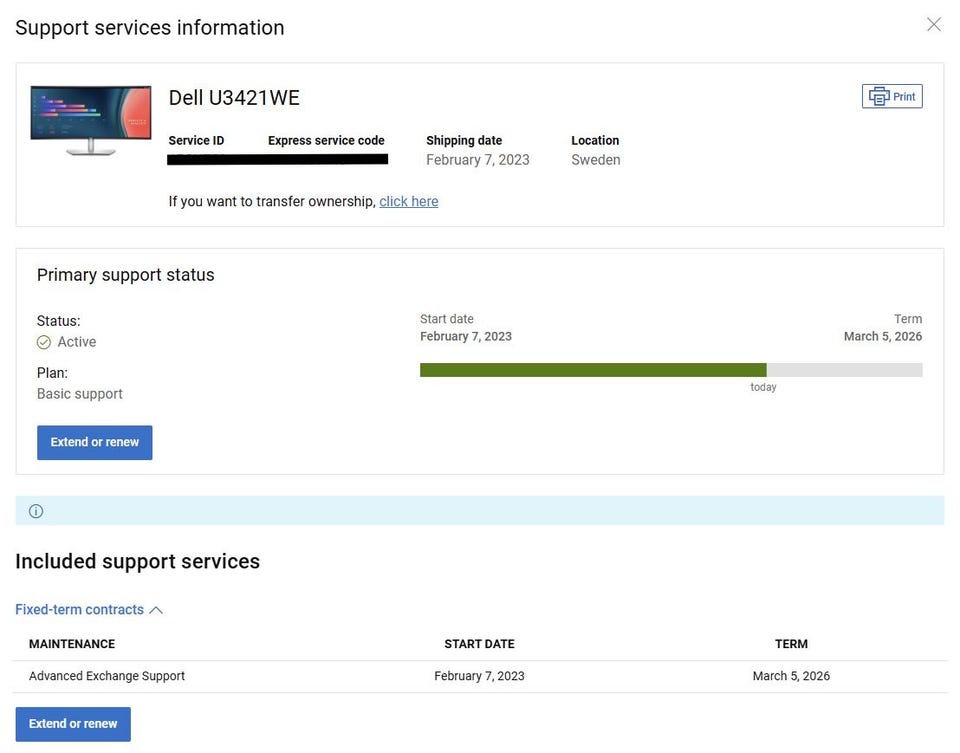Click the Term date March 5, 2026 in status panel
The image size is (960, 753).
882,336
